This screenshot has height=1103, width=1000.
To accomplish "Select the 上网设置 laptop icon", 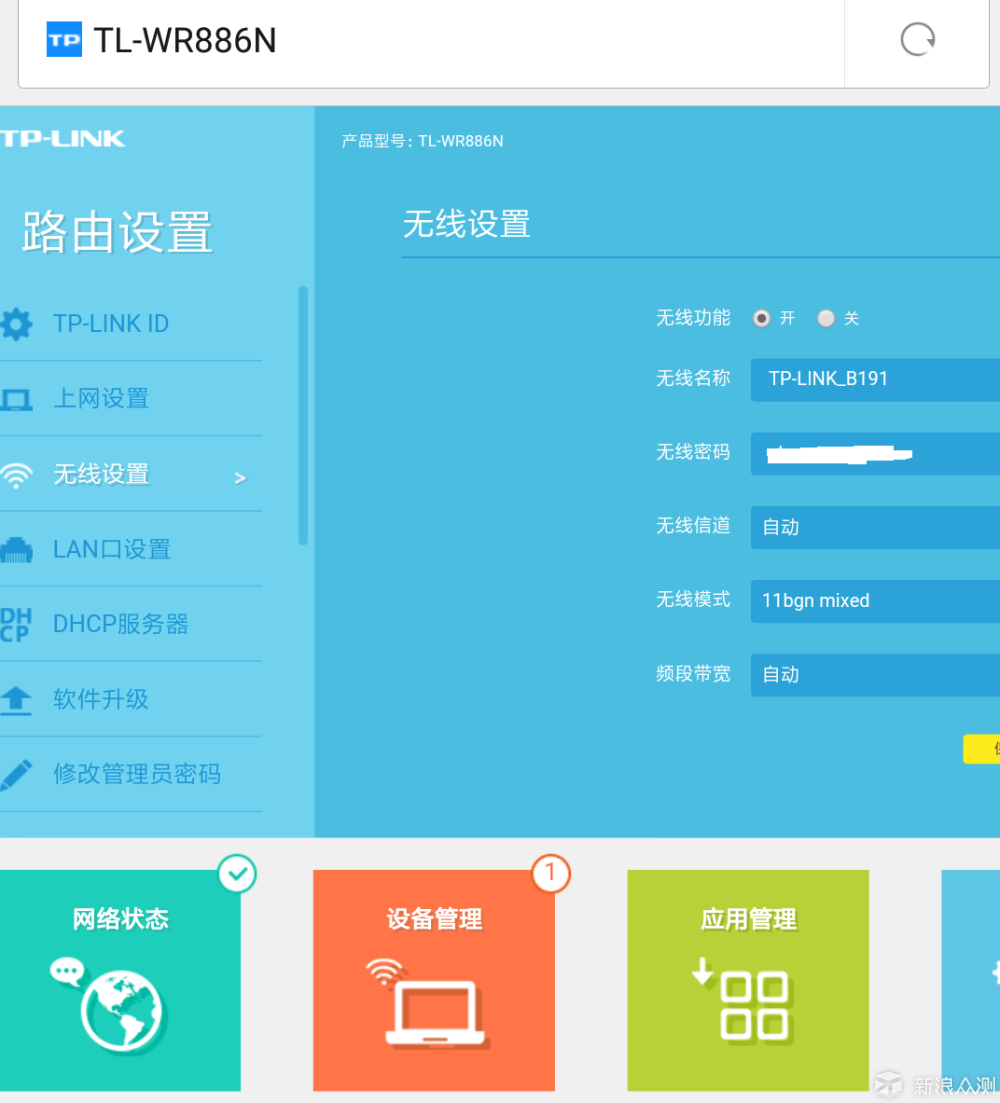I will click(x=18, y=398).
